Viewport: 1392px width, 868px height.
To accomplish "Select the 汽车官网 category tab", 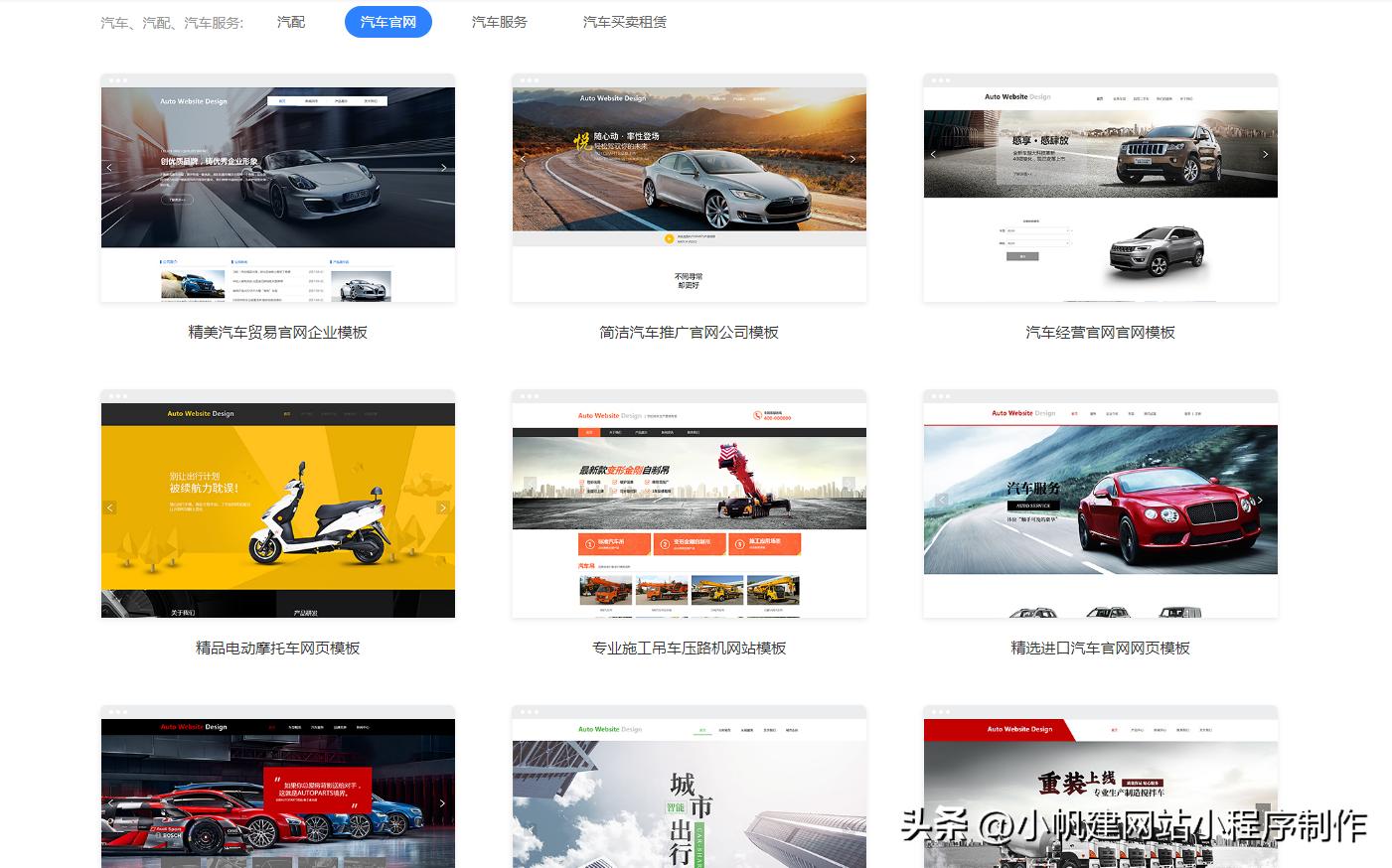I will [x=388, y=22].
